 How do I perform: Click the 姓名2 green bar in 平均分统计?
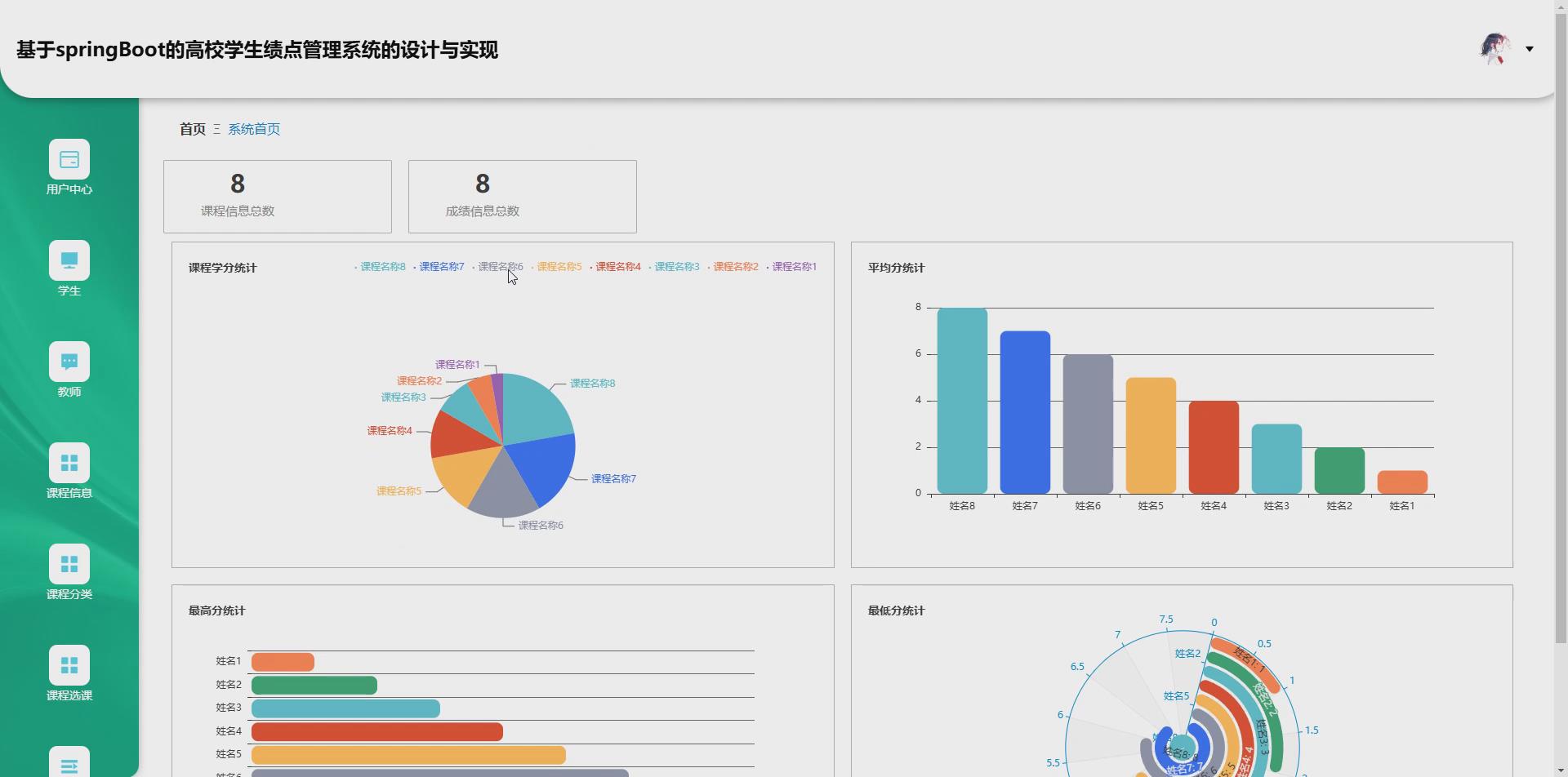tap(1339, 470)
